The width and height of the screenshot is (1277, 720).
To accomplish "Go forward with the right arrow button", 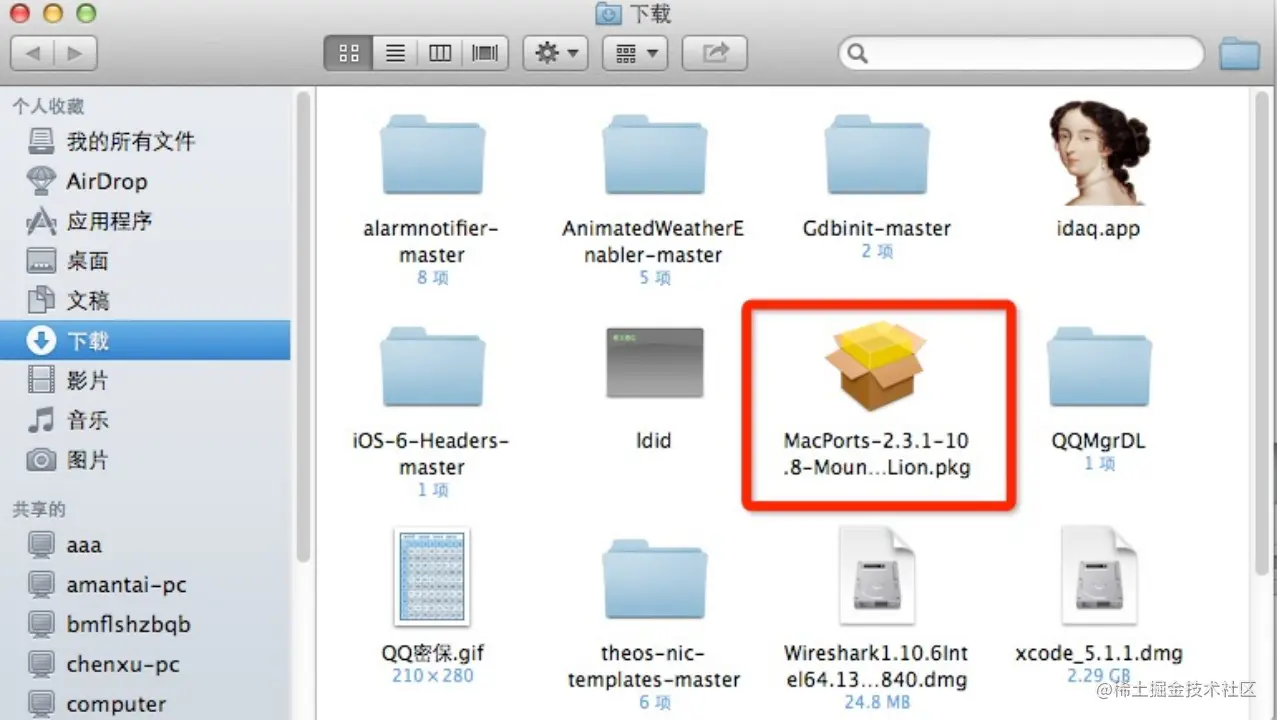I will point(75,53).
